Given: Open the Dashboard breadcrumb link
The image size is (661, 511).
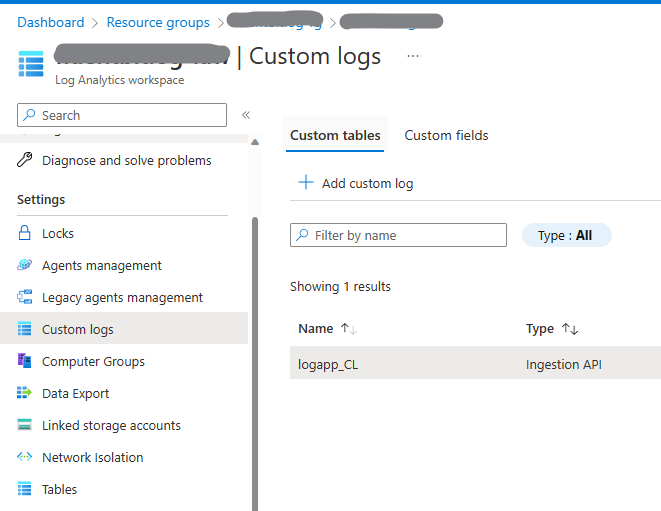Looking at the screenshot, I should tap(51, 22).
